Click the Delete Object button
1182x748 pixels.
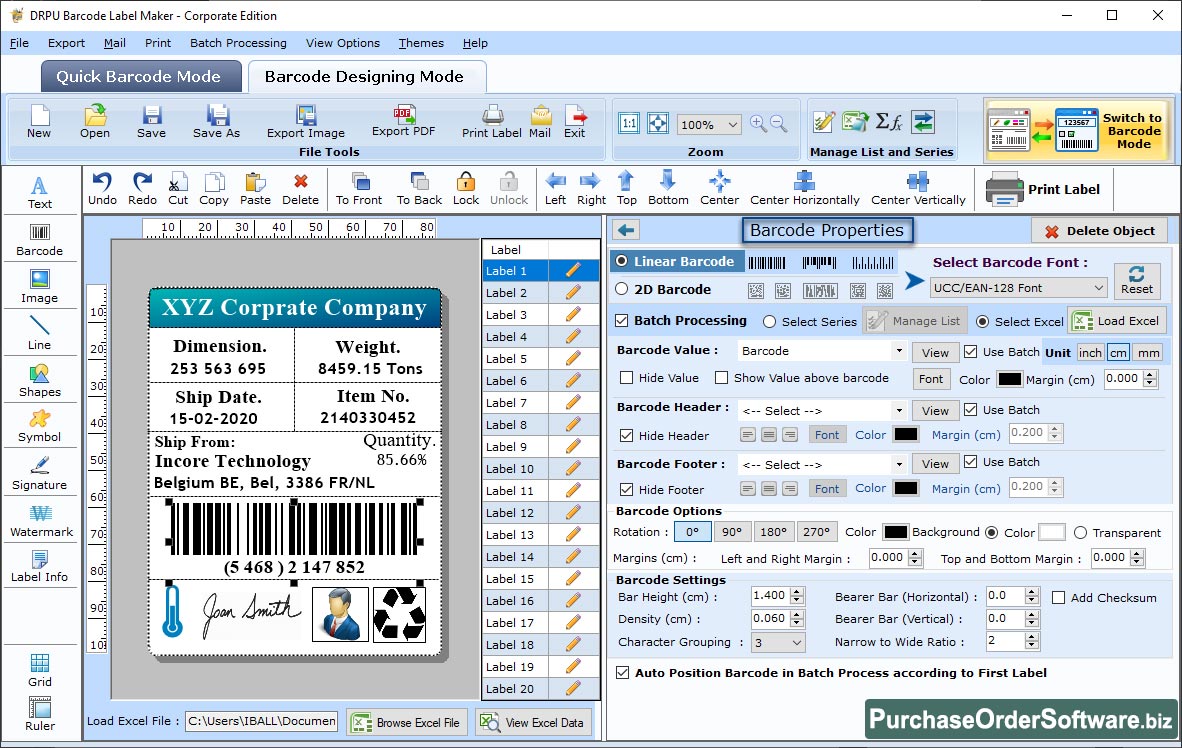click(x=1099, y=231)
